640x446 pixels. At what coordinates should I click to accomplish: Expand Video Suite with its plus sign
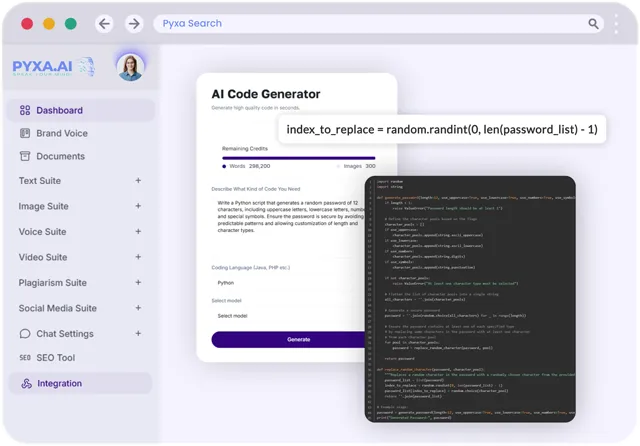click(138, 257)
